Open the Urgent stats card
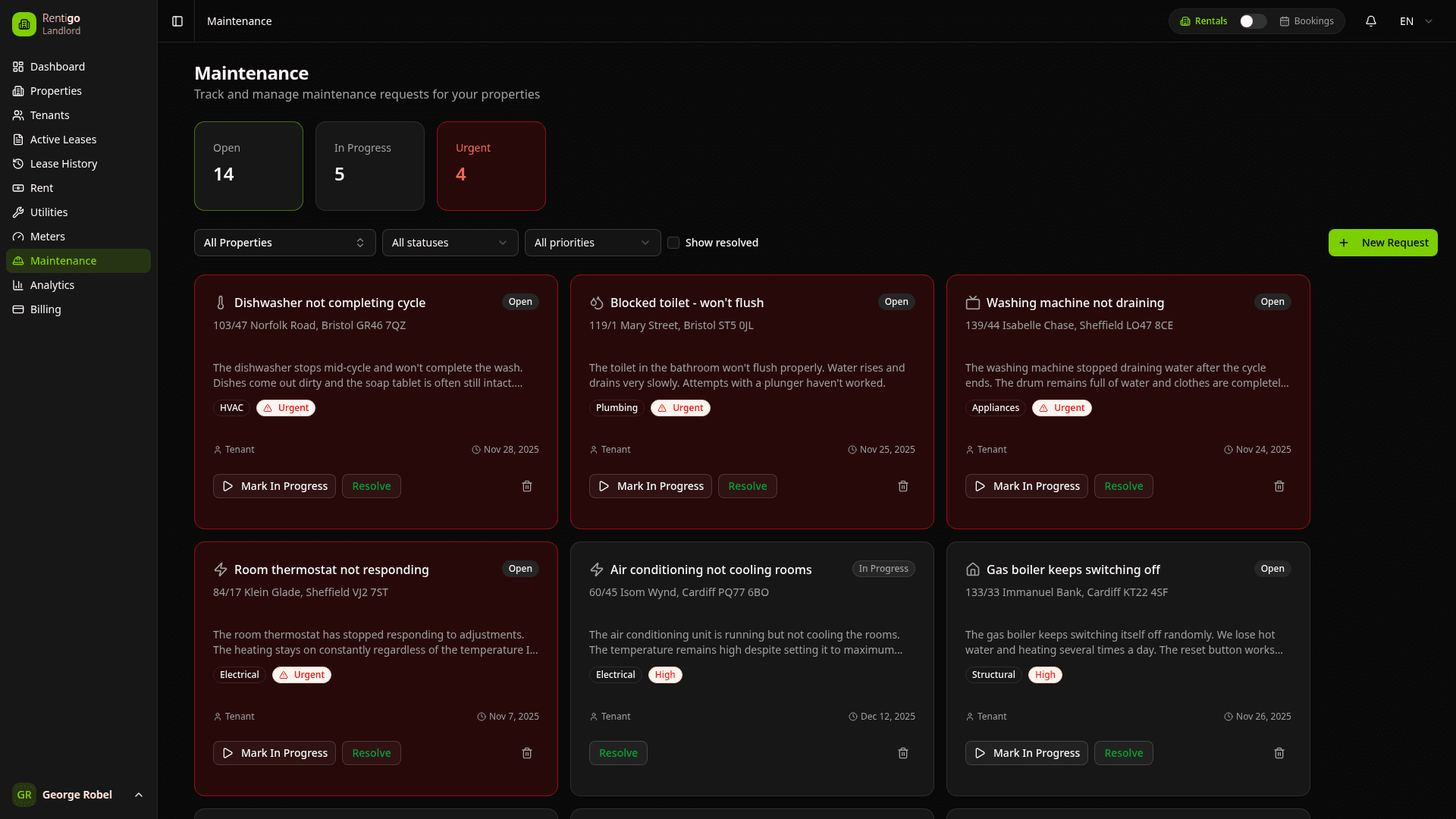The image size is (1456, 819). (x=491, y=165)
